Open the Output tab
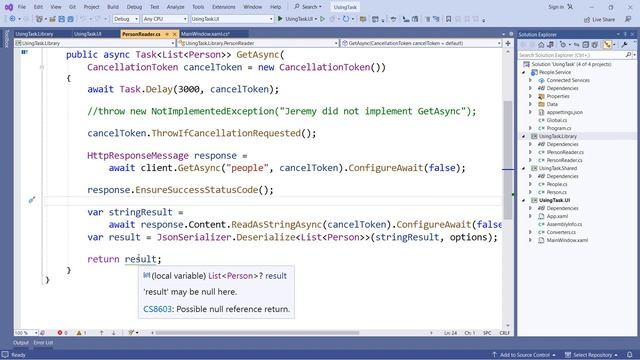Screen dimensions: 640x360 [x=21, y=343]
